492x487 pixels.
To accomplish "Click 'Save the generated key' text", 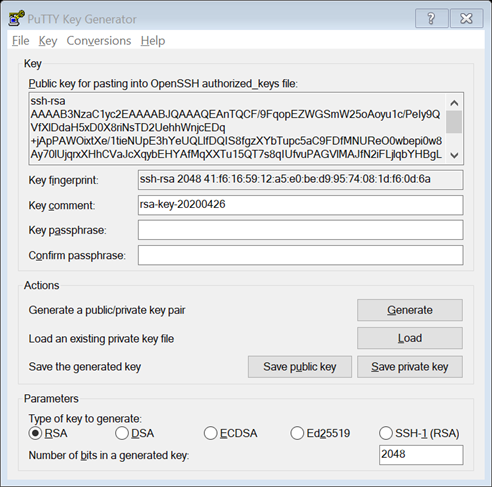I will click(85, 367).
